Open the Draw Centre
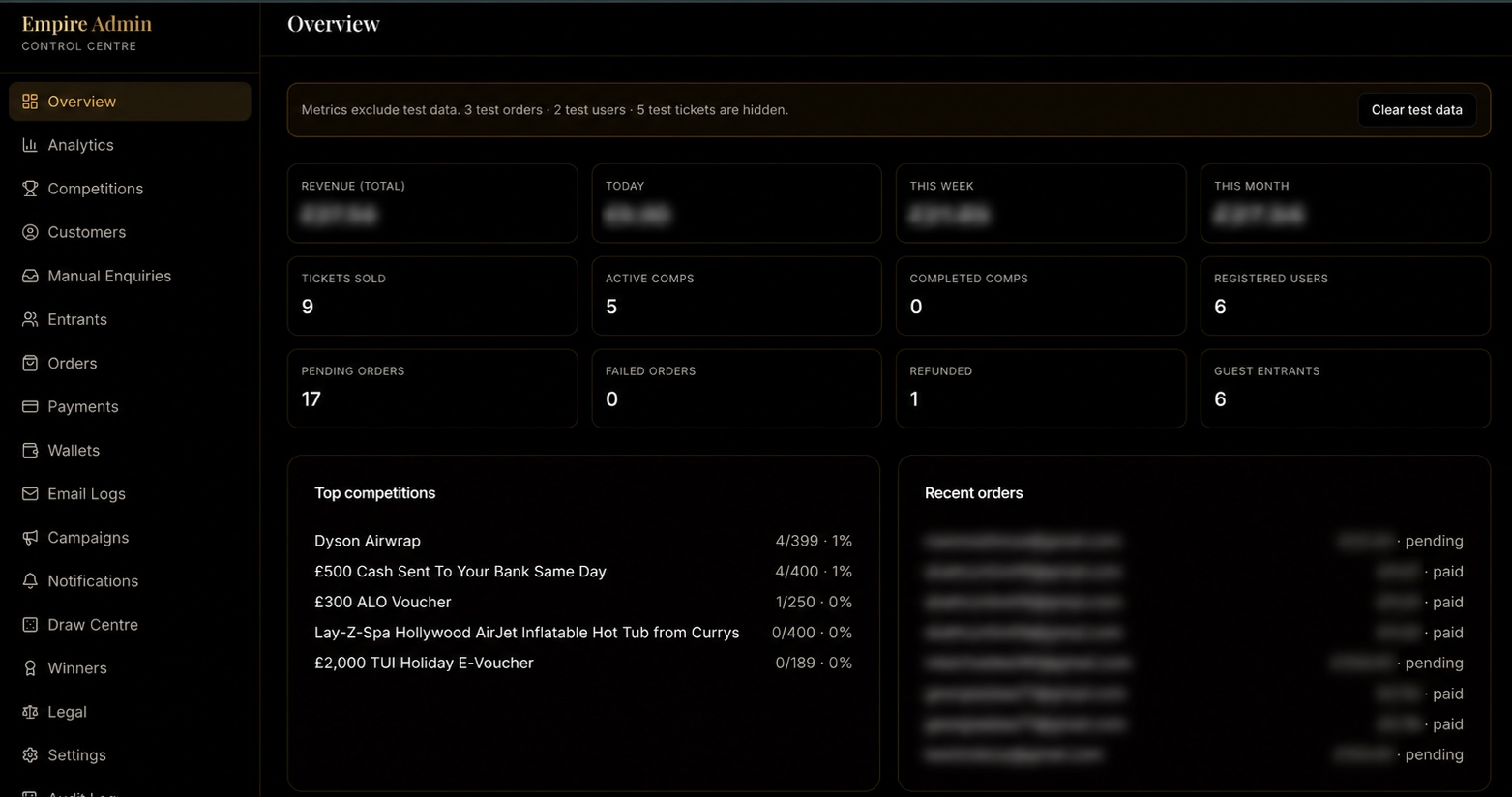Screen dimensions: 1512x797 pos(130,624)
